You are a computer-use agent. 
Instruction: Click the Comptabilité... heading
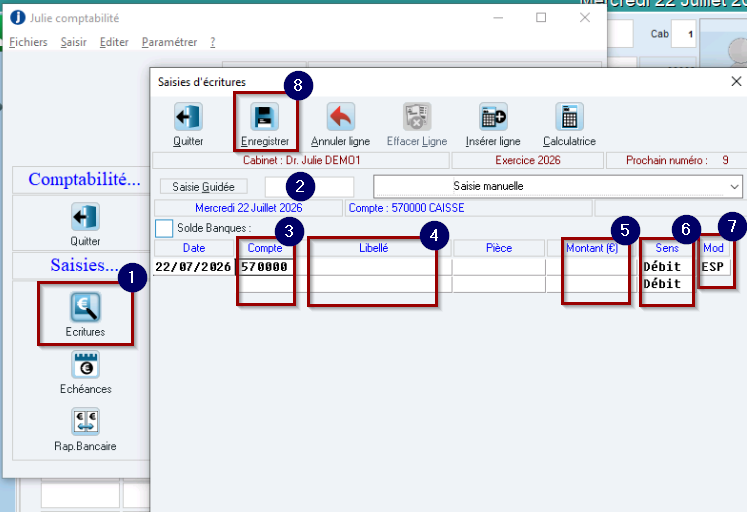pyautogui.click(x=84, y=180)
